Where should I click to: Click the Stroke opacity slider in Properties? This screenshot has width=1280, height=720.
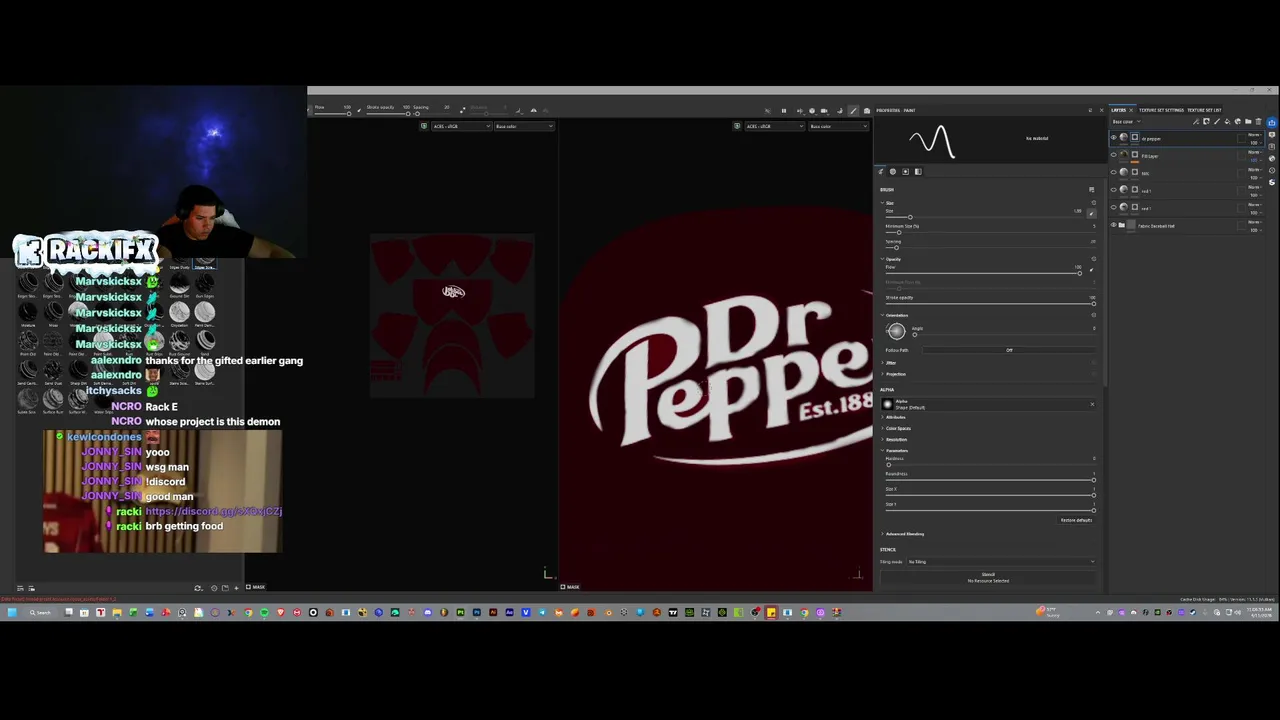[x=990, y=303]
